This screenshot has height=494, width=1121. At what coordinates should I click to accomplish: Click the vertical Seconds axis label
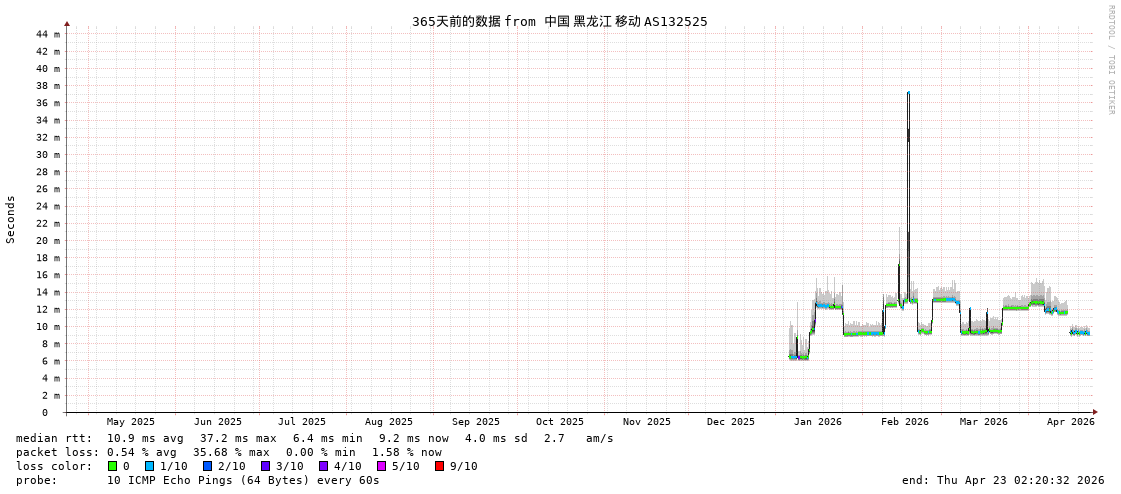click(x=11, y=219)
